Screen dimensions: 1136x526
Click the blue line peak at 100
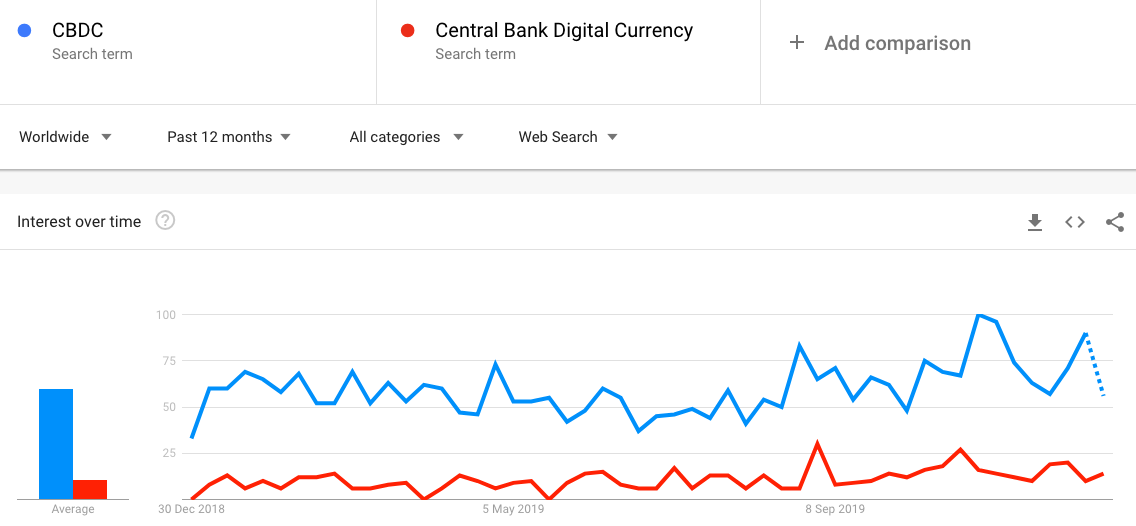(979, 315)
